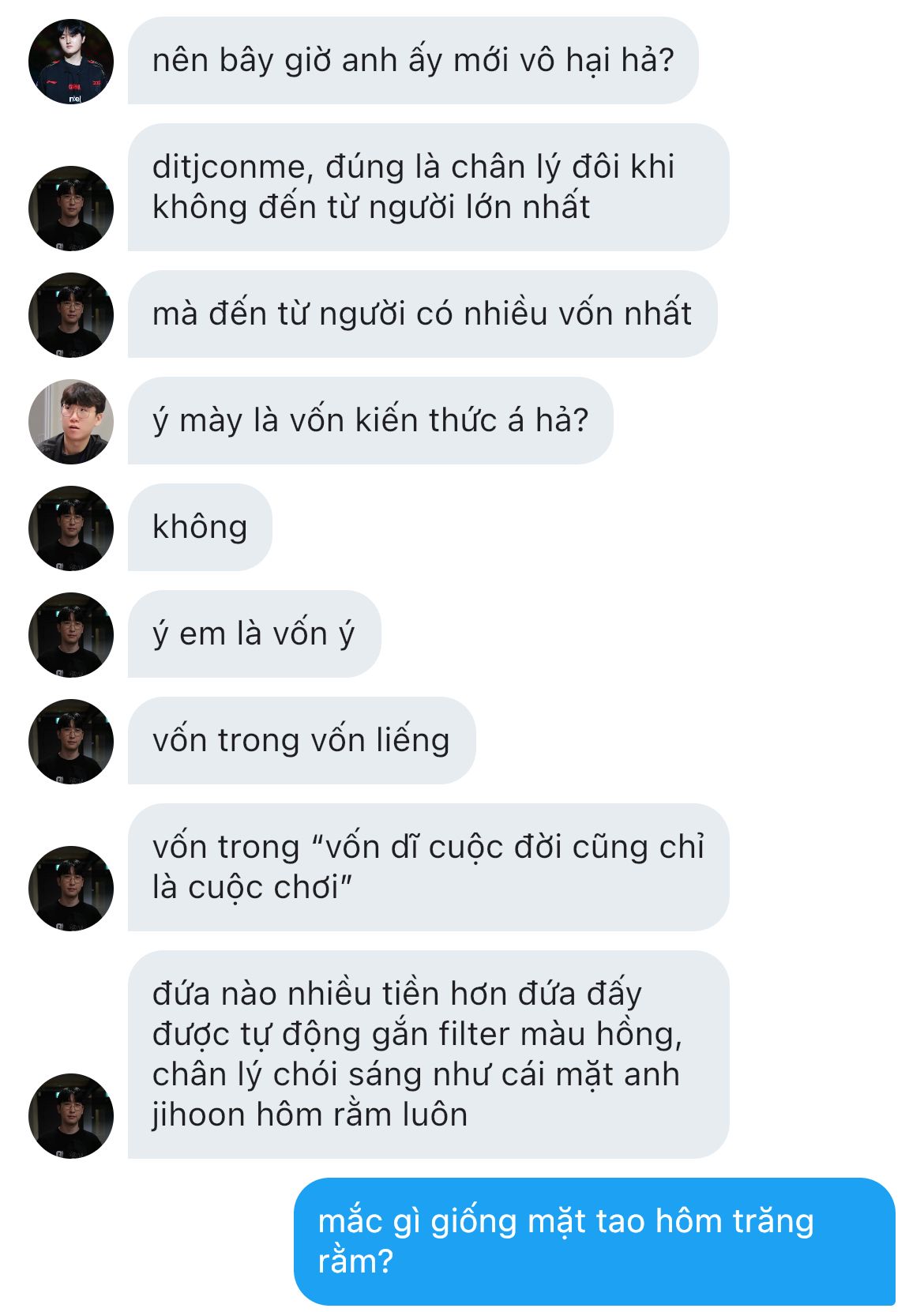This screenshot has width=924, height=1312.
Task: Tap avatar beside "mà đến từ người" message
Action: tap(71, 315)
